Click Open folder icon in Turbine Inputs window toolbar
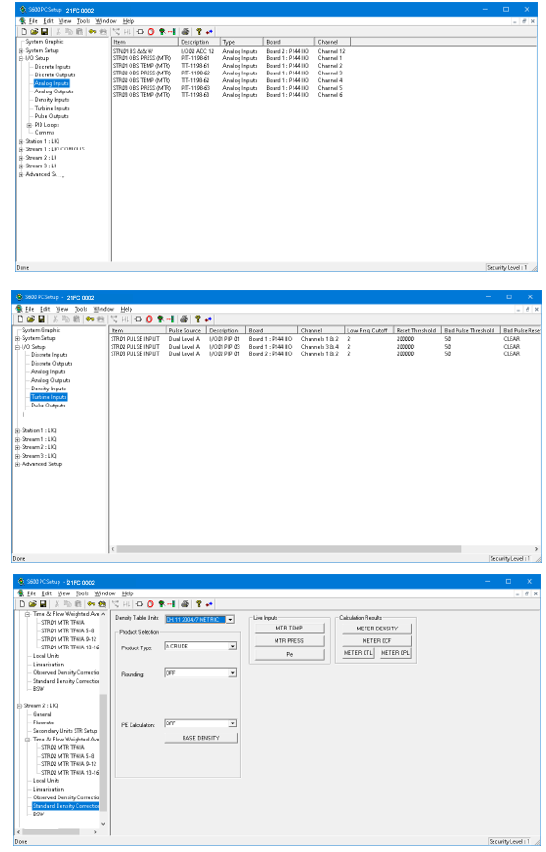This screenshot has height=852, width=546. click(31, 320)
